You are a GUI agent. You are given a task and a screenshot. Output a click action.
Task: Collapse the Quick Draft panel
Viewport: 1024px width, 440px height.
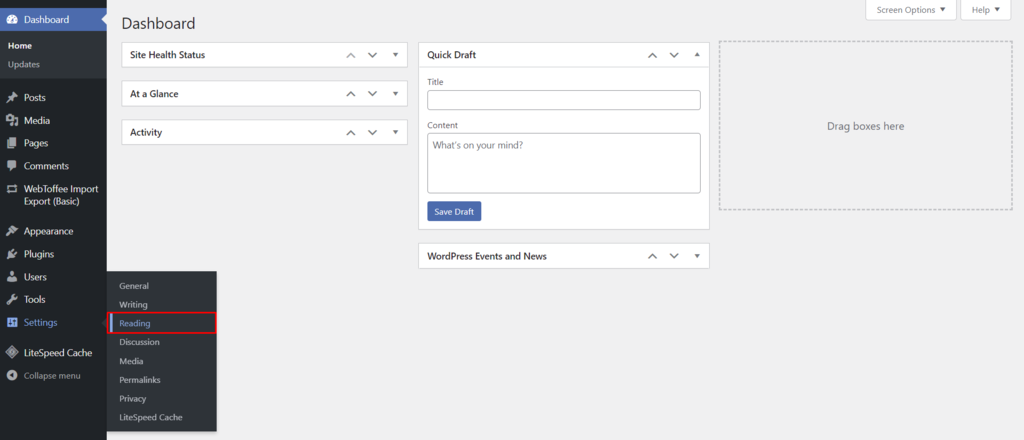pyautogui.click(x=697, y=55)
